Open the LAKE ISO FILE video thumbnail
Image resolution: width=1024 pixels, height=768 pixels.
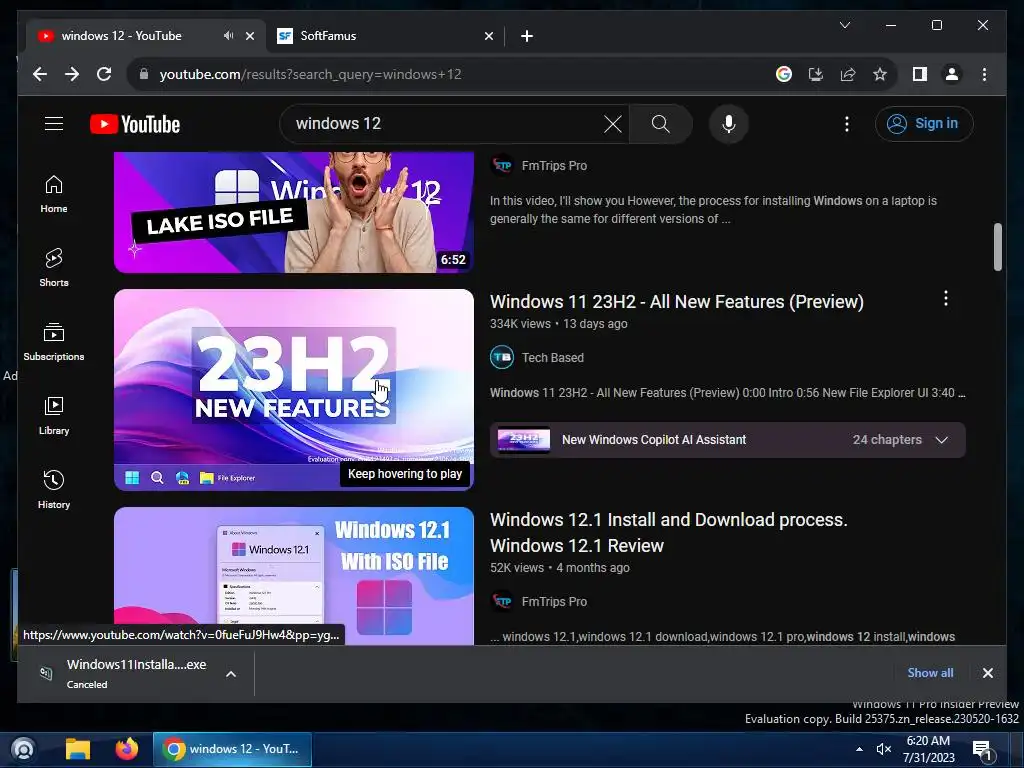[x=294, y=212]
